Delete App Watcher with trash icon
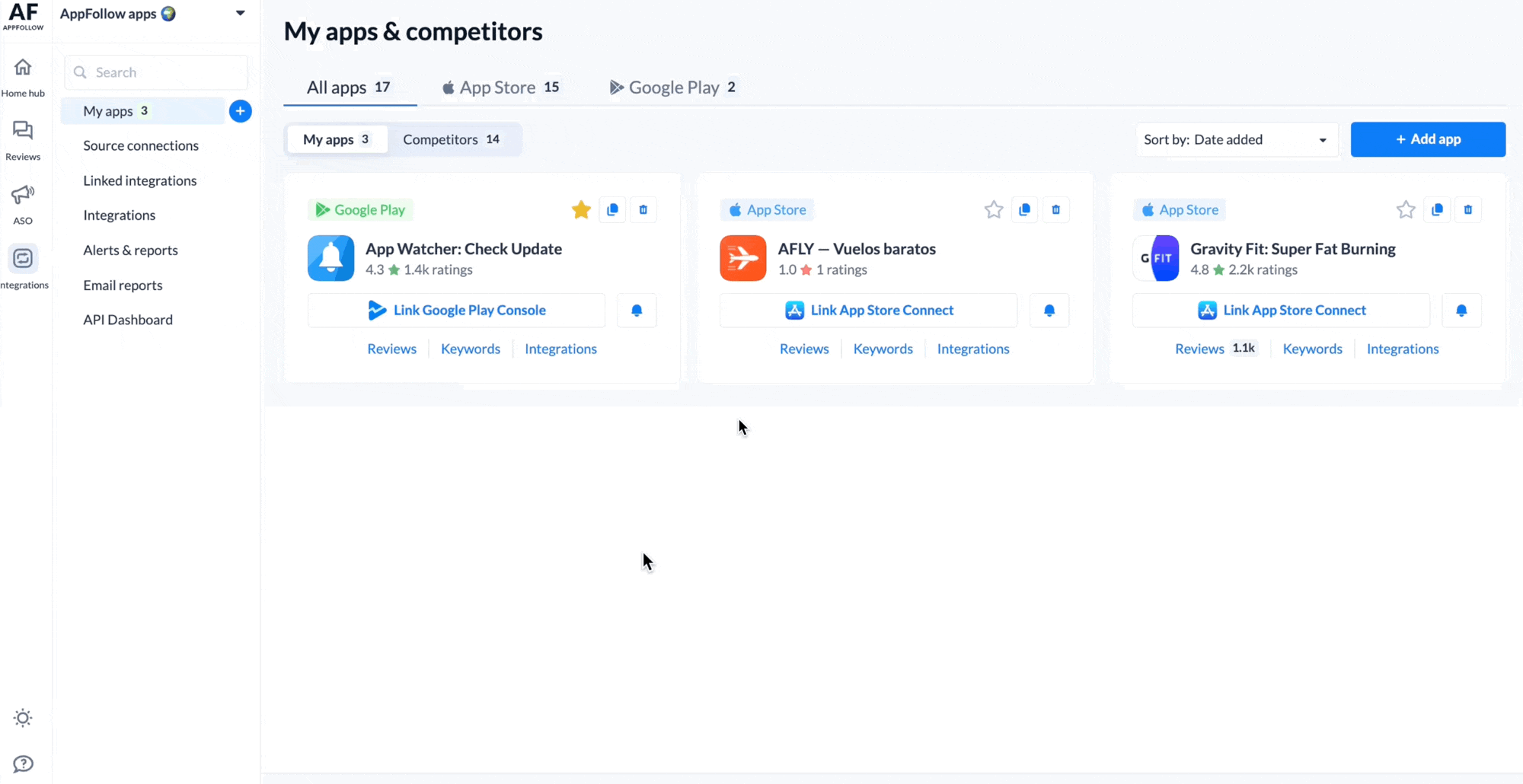This screenshot has width=1523, height=784. tap(643, 209)
